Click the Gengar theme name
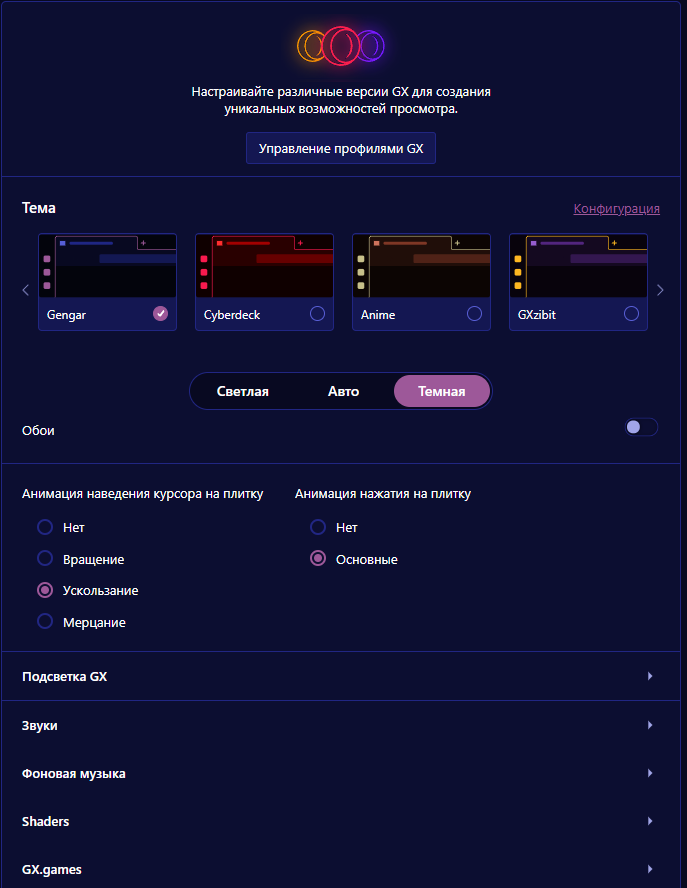687x888 pixels. (66, 315)
